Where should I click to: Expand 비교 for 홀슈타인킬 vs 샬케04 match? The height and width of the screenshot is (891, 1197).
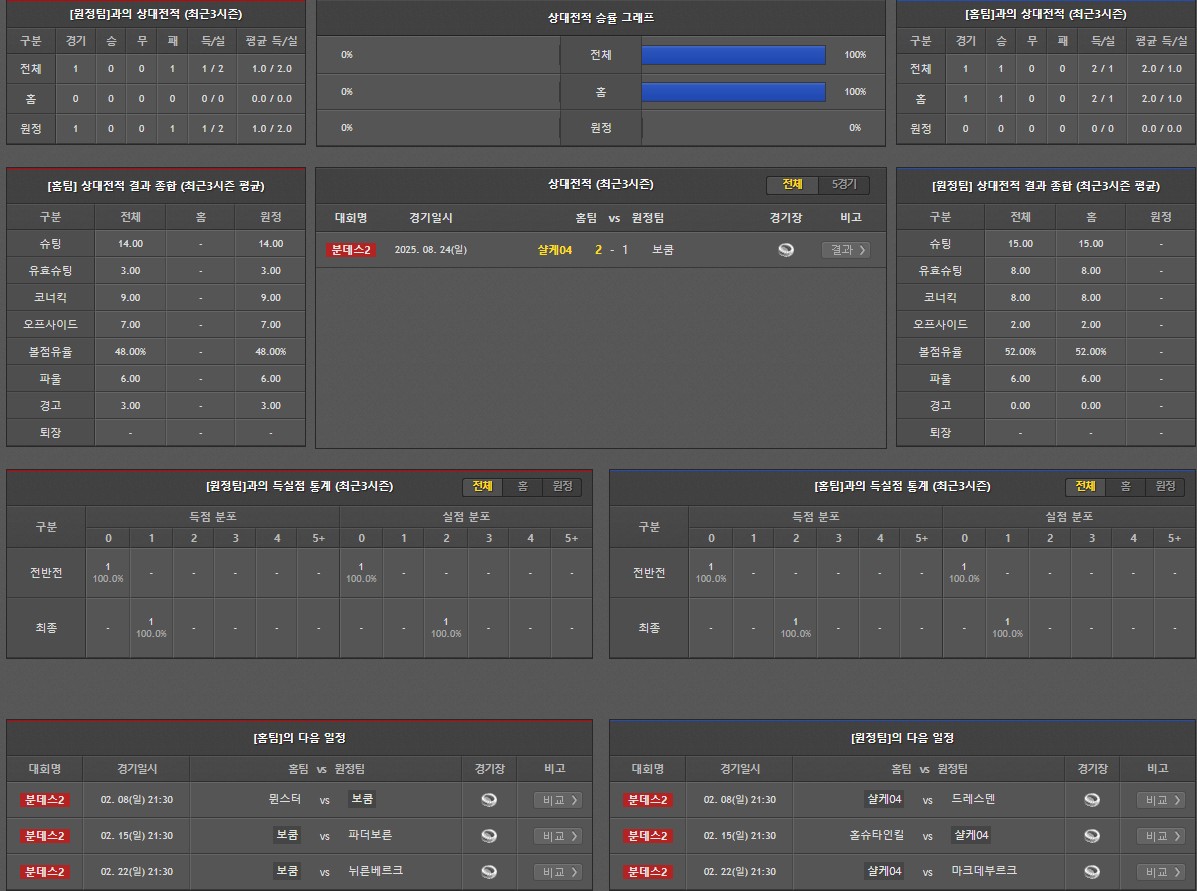pyautogui.click(x=1161, y=836)
